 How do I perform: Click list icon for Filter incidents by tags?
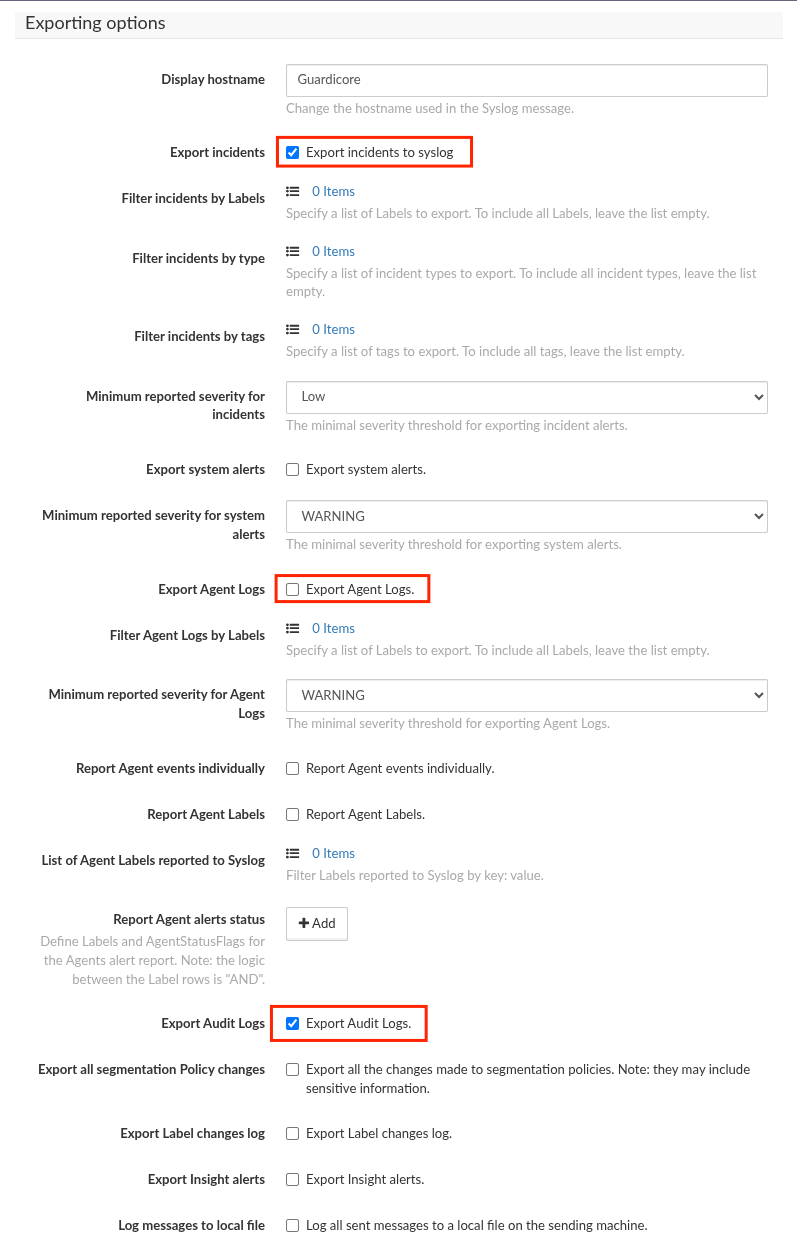(292, 329)
